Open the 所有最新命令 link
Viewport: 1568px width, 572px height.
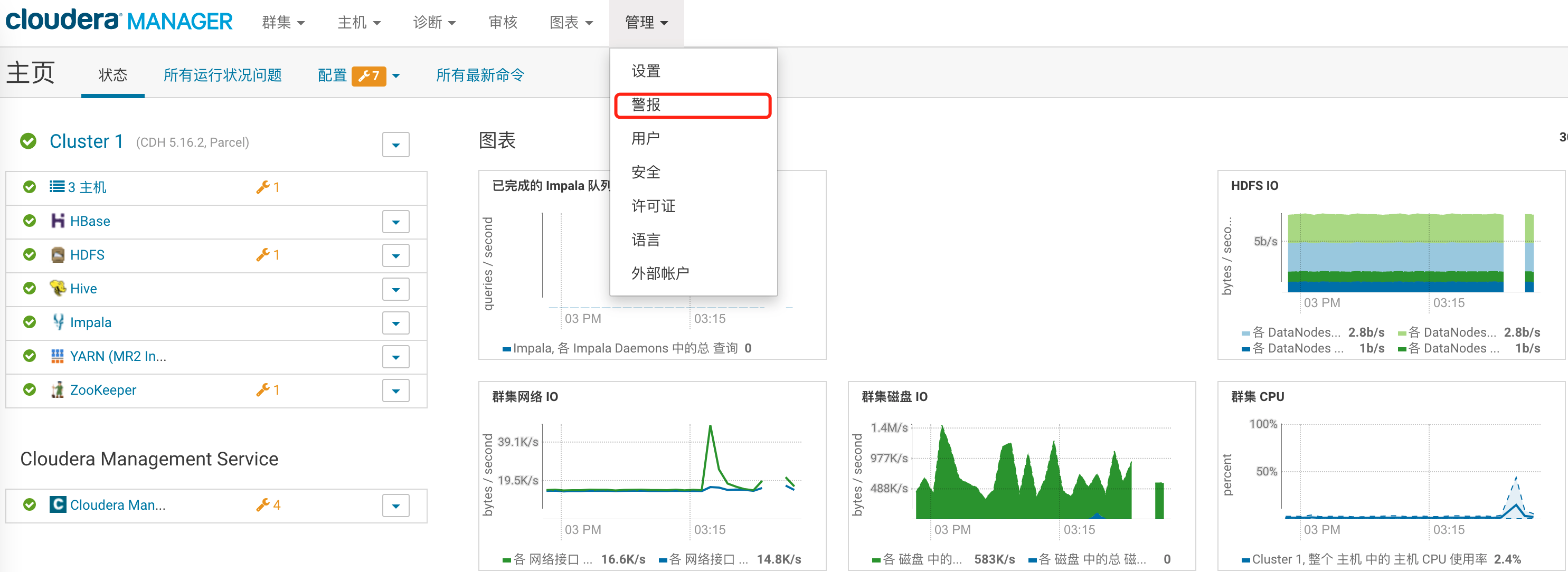tap(480, 75)
